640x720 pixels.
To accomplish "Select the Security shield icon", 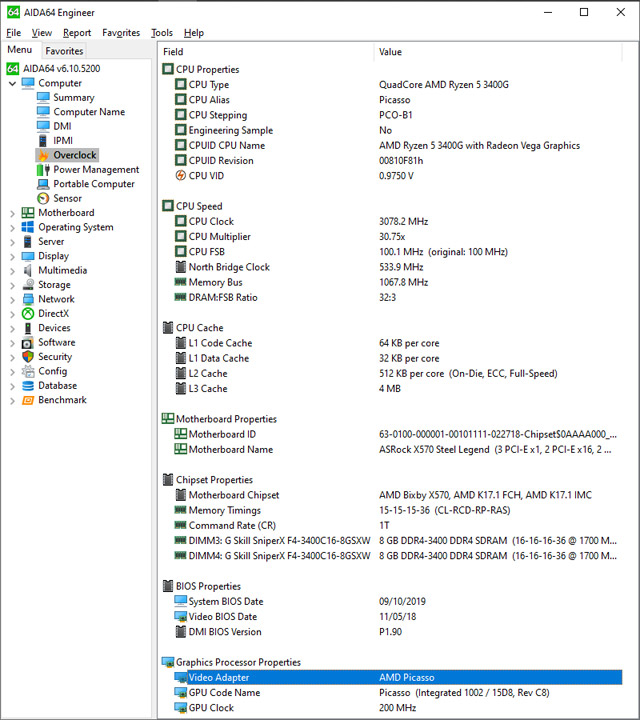I will tap(28, 357).
